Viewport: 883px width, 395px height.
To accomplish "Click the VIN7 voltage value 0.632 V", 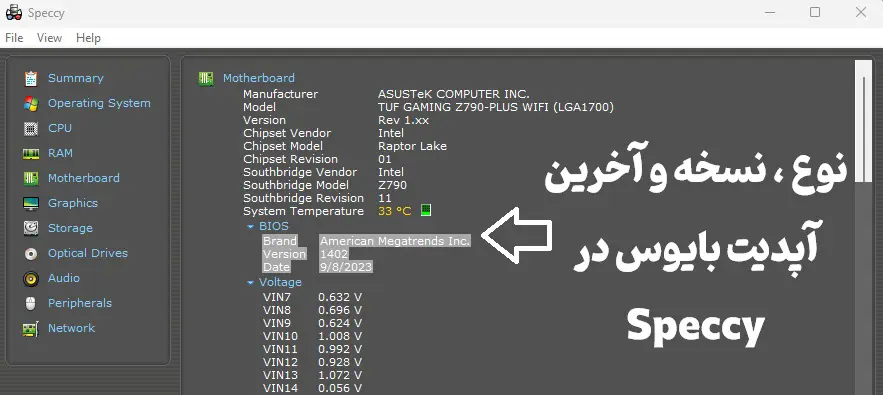I will [340, 297].
